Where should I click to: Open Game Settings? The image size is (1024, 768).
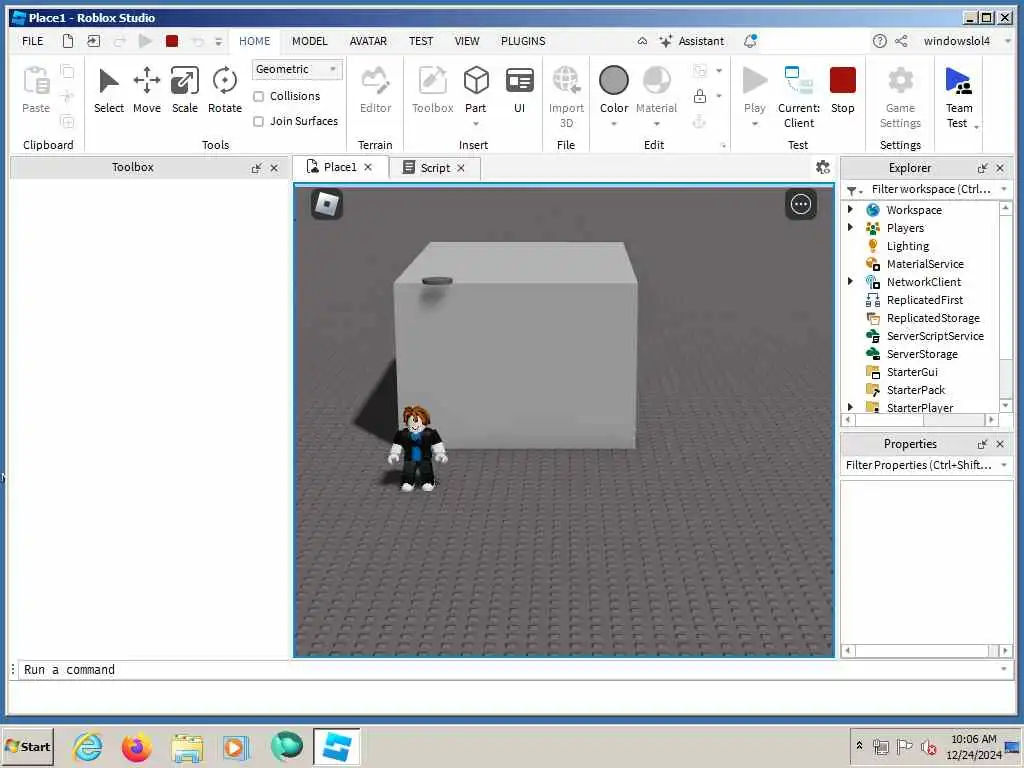click(900, 97)
